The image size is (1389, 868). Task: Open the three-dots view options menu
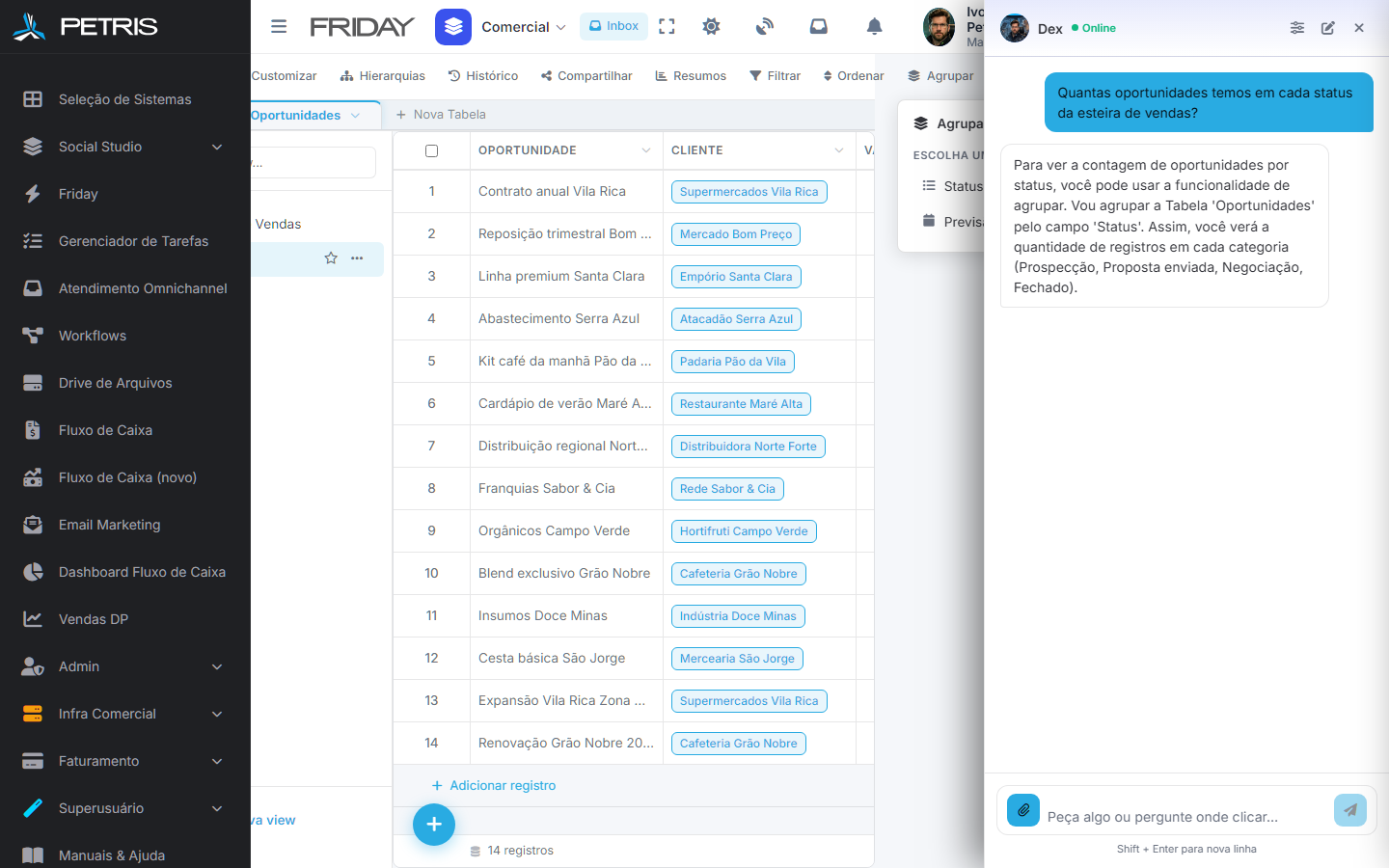[357, 258]
